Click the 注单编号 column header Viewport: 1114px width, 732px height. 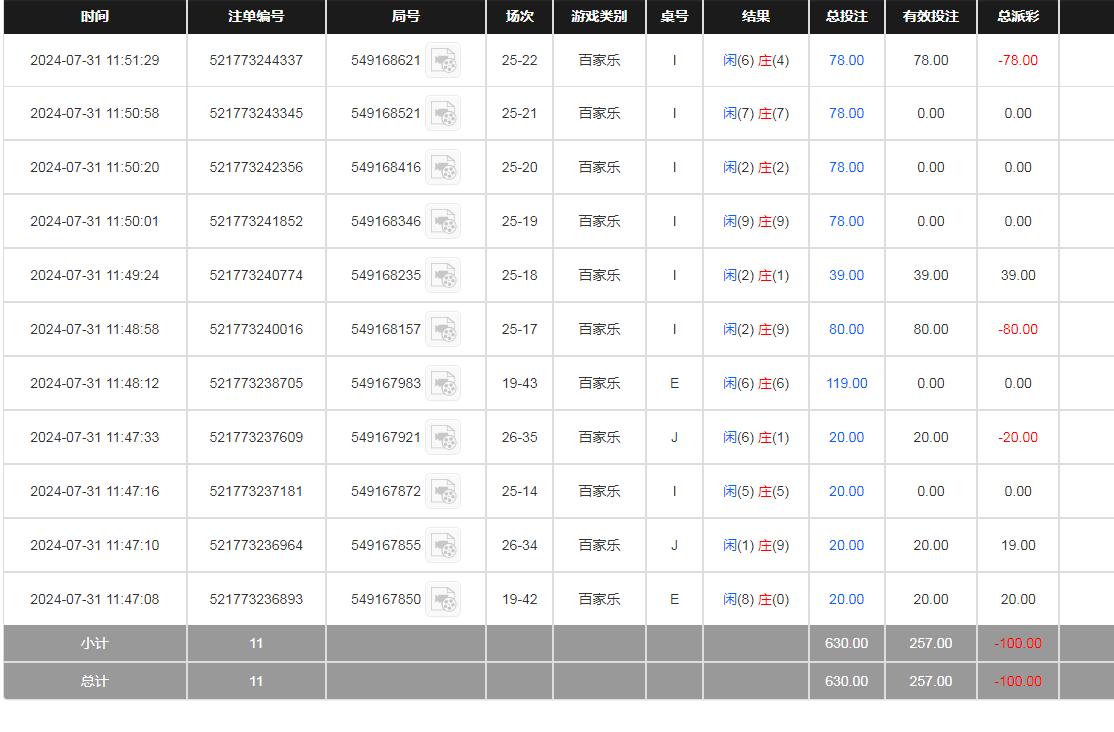[x=256, y=17]
